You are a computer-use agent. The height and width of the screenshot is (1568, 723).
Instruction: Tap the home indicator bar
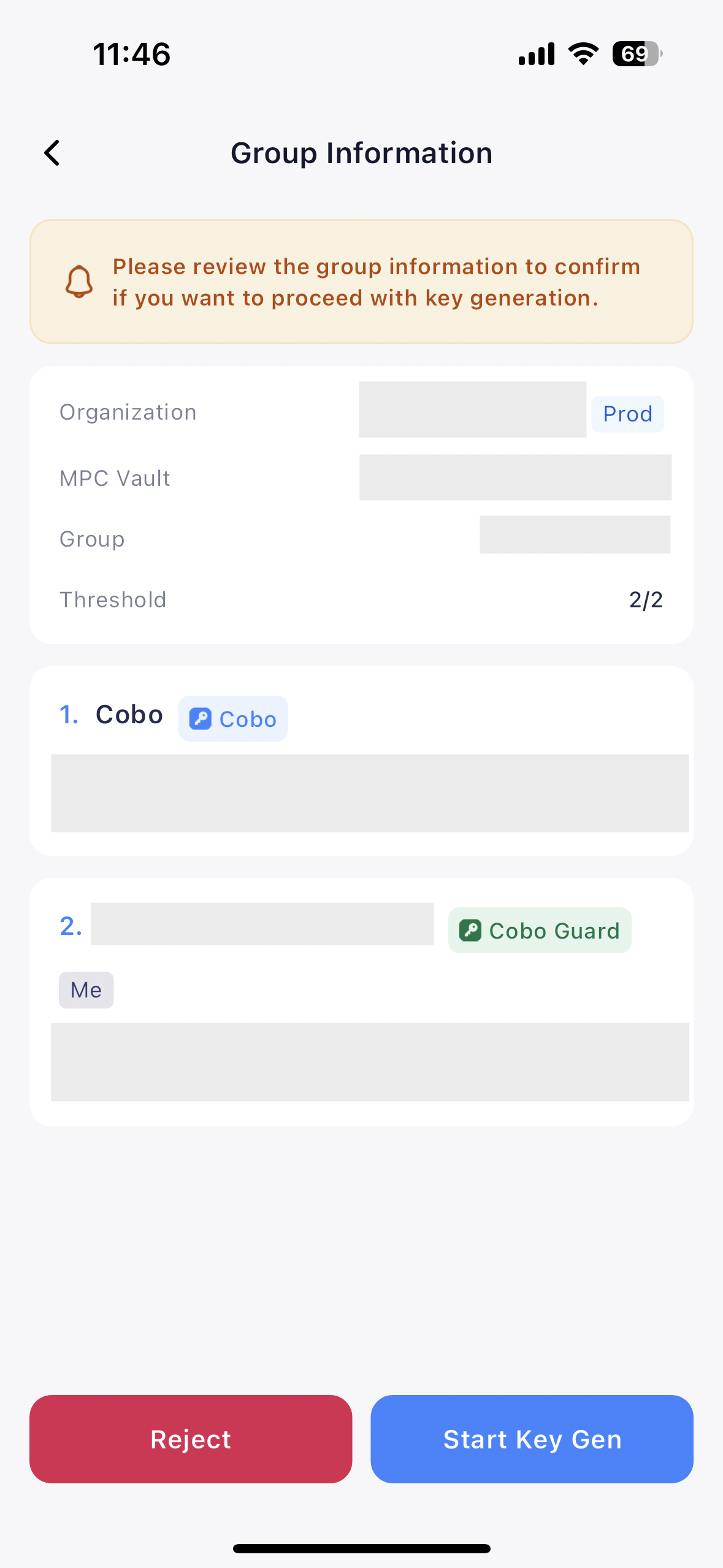click(x=361, y=1547)
